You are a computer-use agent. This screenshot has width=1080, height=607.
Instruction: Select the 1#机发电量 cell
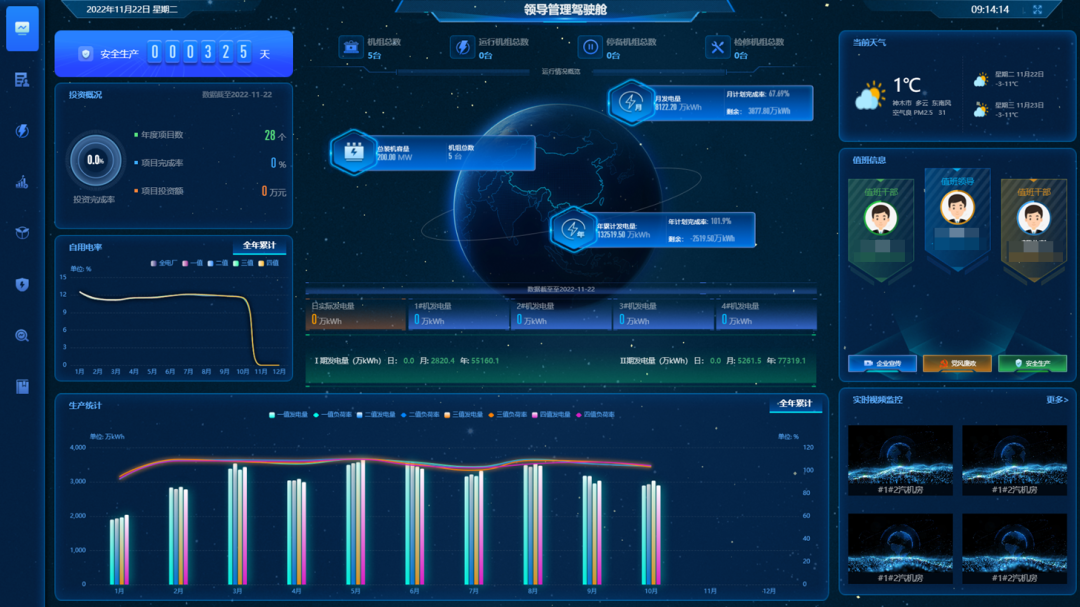point(459,314)
